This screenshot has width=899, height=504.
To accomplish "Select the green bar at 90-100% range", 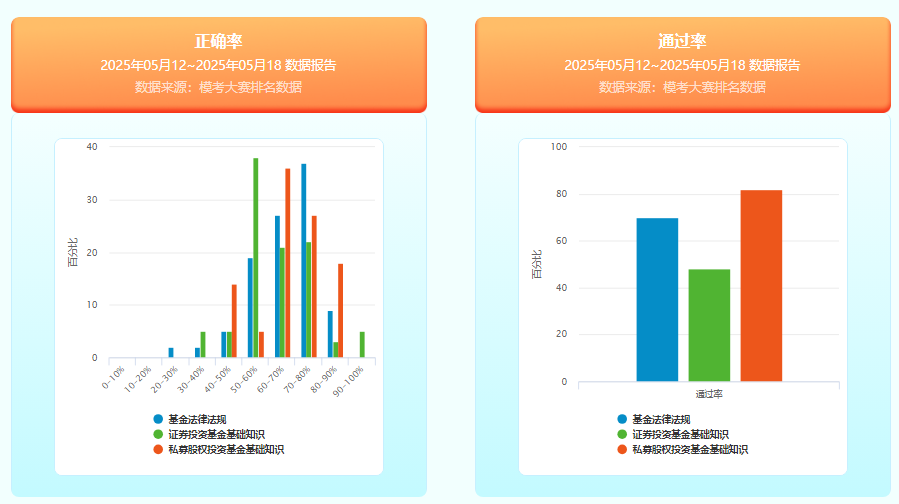I will coord(362,345).
